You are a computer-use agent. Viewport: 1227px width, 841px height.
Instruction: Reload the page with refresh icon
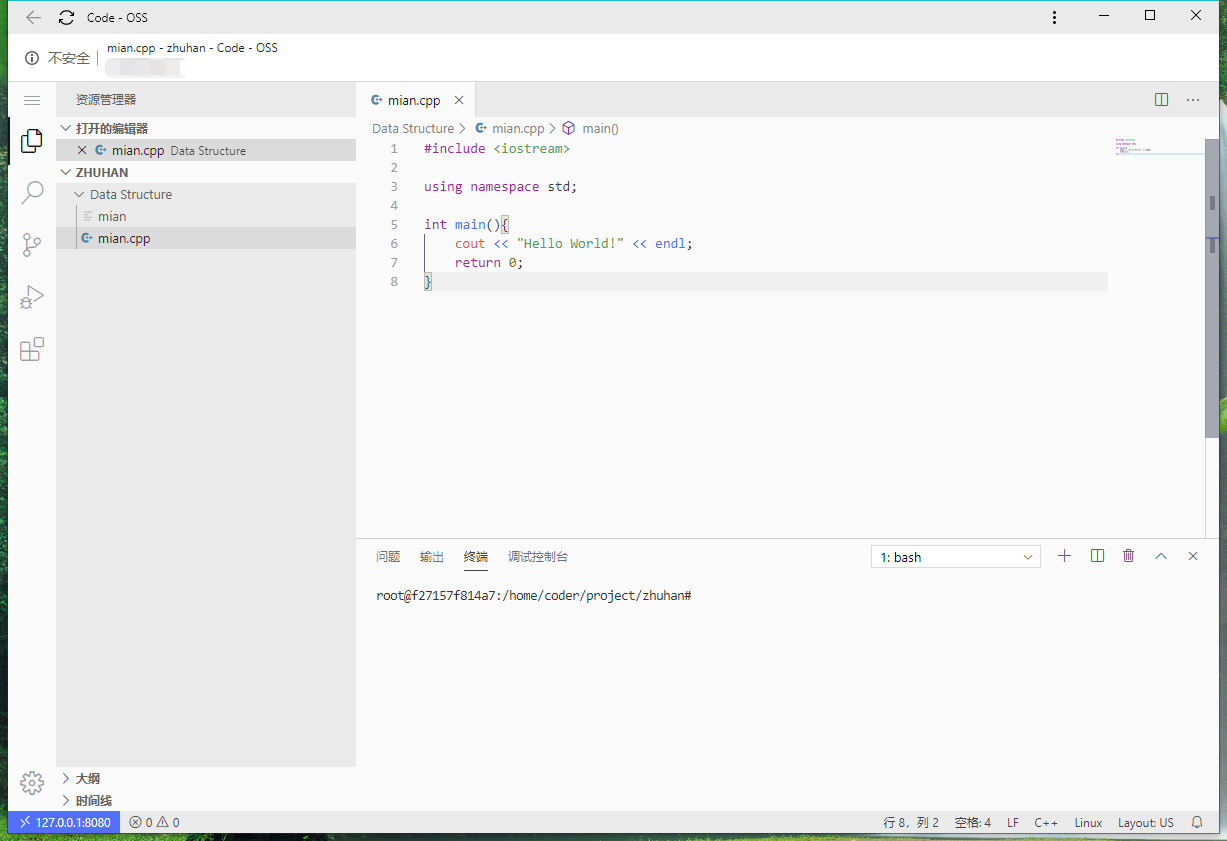pos(67,17)
